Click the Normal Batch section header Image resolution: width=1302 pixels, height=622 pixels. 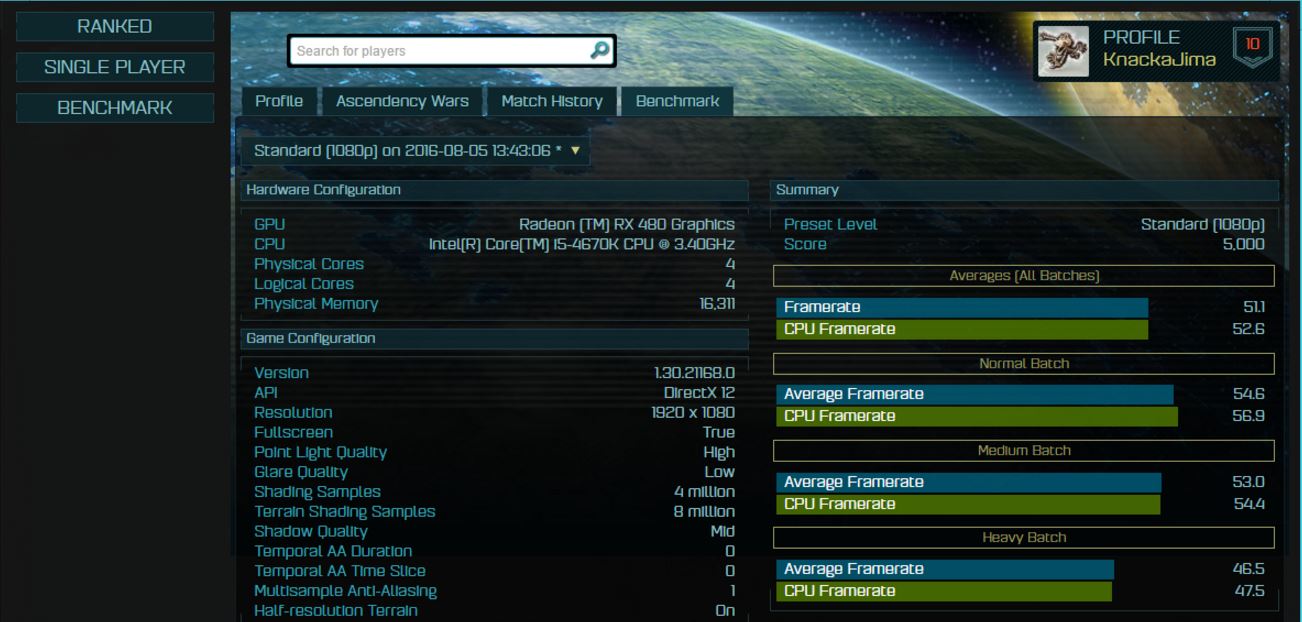(x=1024, y=363)
